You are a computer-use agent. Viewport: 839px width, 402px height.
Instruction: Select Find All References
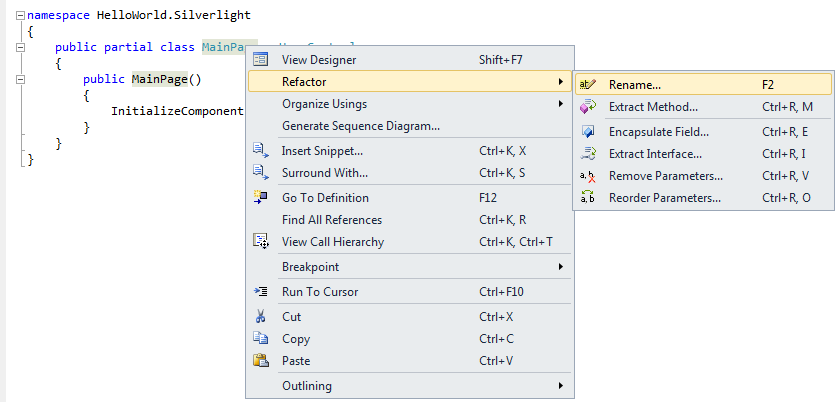point(409,219)
